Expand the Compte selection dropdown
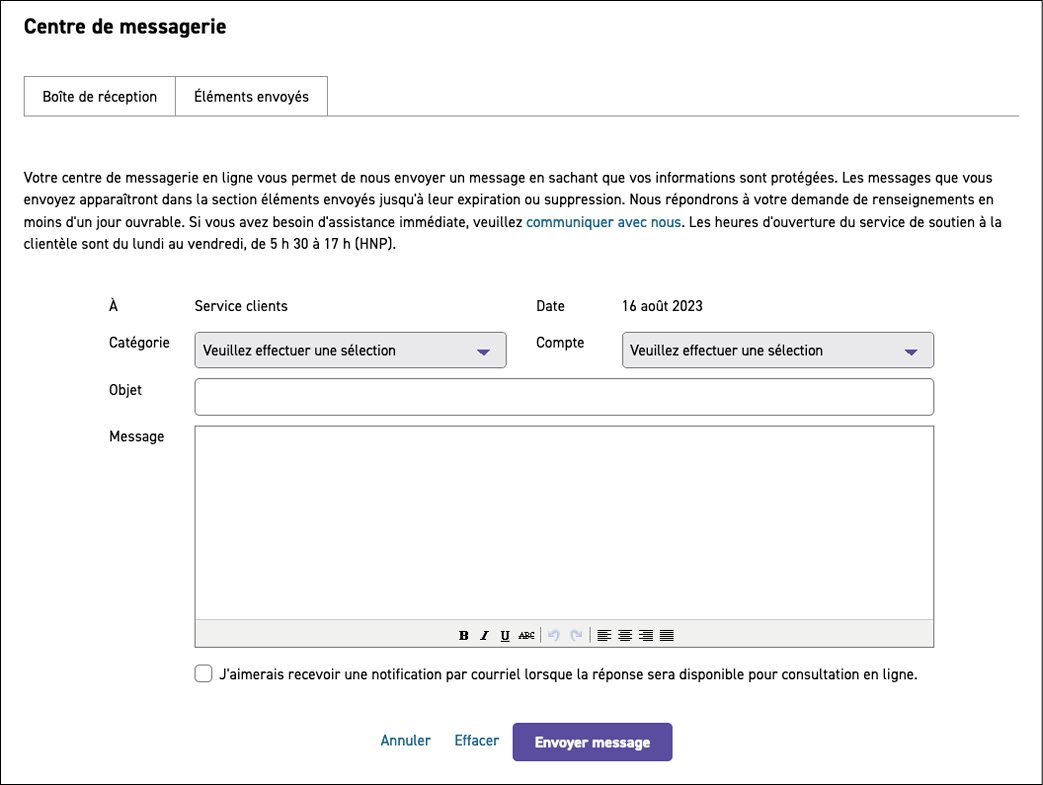This screenshot has width=1043, height=785. tap(777, 351)
